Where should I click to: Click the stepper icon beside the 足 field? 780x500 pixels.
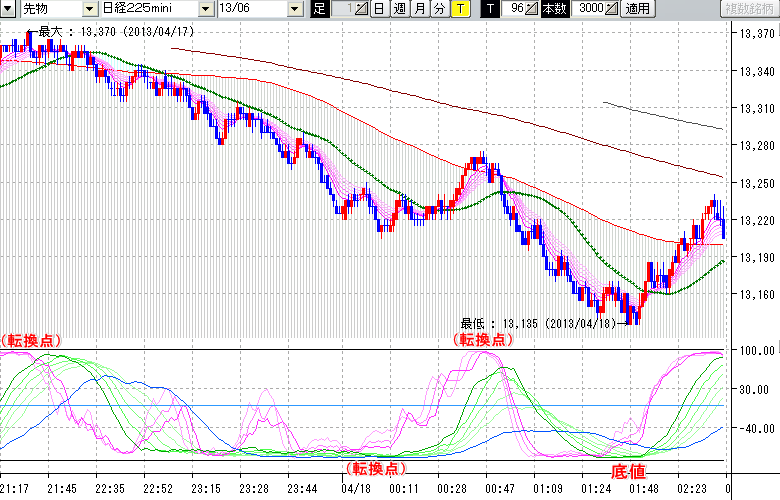[362, 9]
